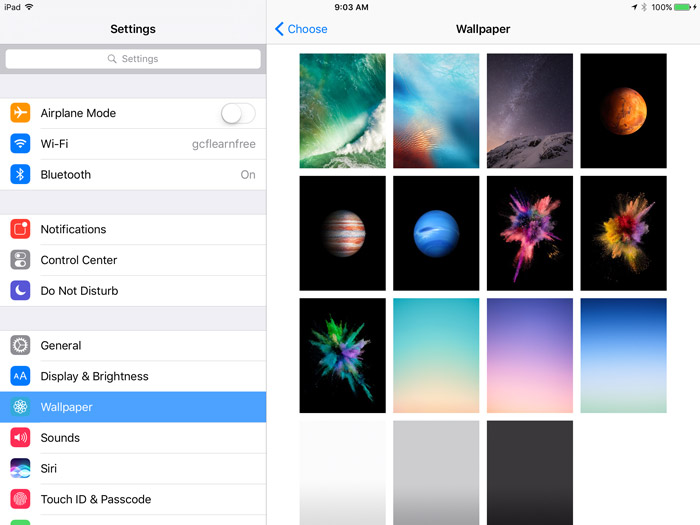Pick the Jupiter planet wallpaper
The width and height of the screenshot is (700, 525).
342,233
